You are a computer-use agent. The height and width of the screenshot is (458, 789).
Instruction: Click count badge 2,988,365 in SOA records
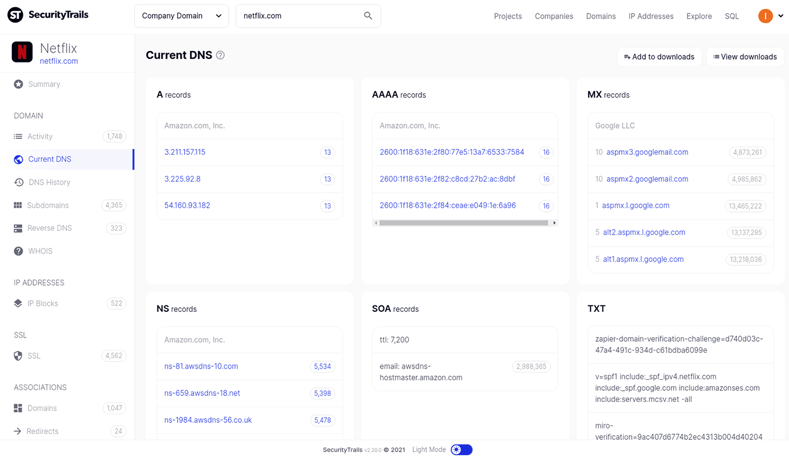(x=531, y=366)
